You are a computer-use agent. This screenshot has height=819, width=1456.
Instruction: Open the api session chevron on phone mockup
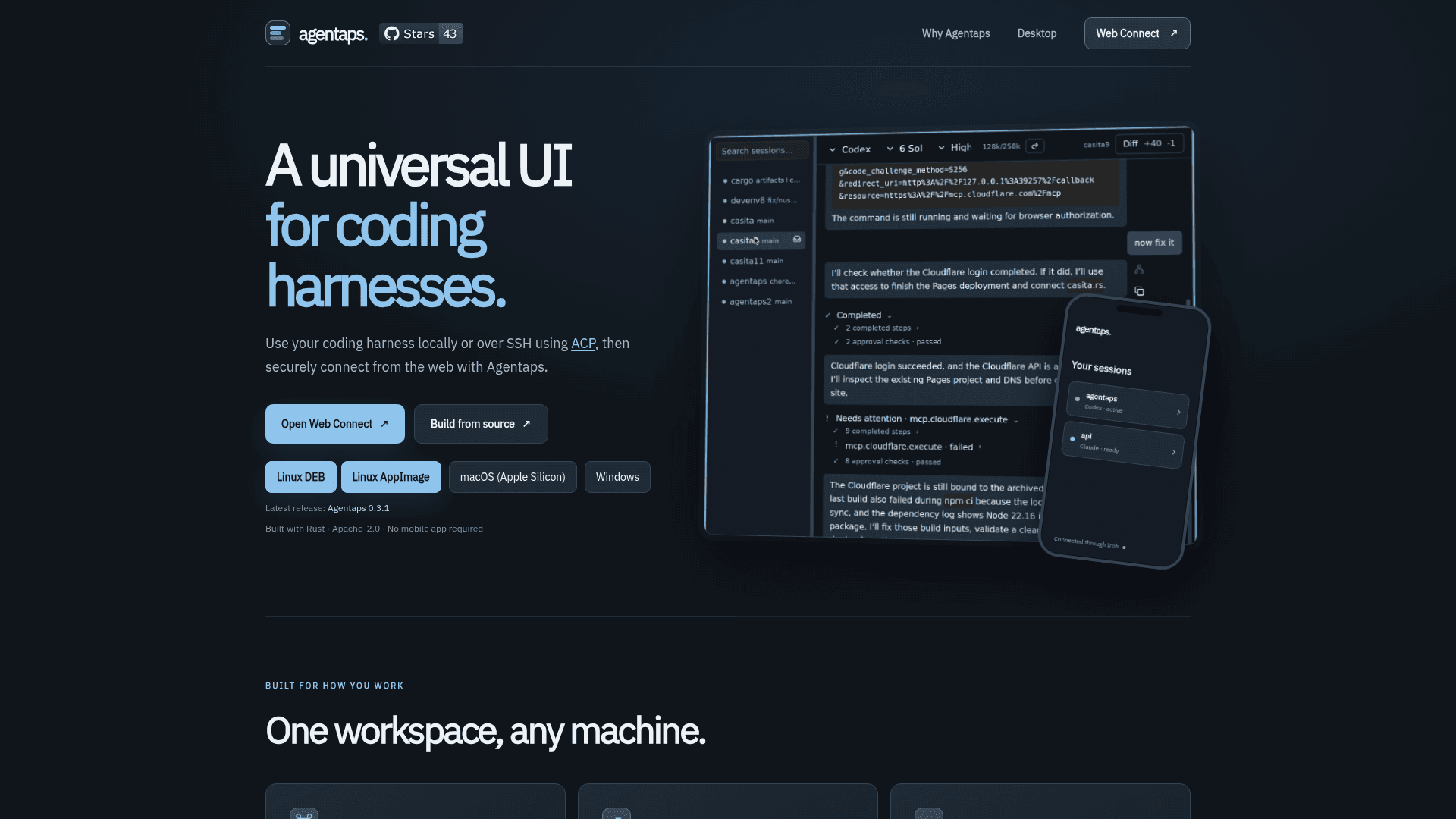pyautogui.click(x=1173, y=452)
